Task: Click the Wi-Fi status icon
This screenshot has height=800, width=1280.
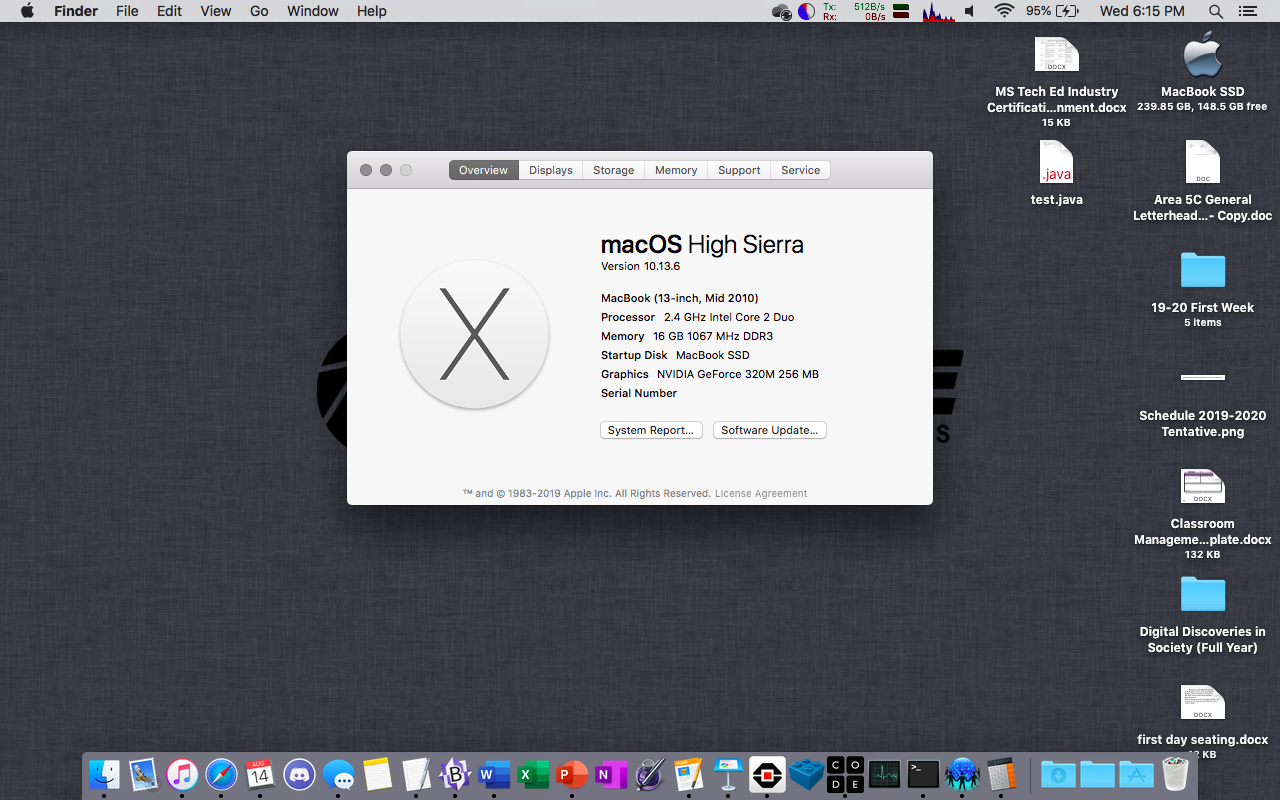Action: 1004,11
